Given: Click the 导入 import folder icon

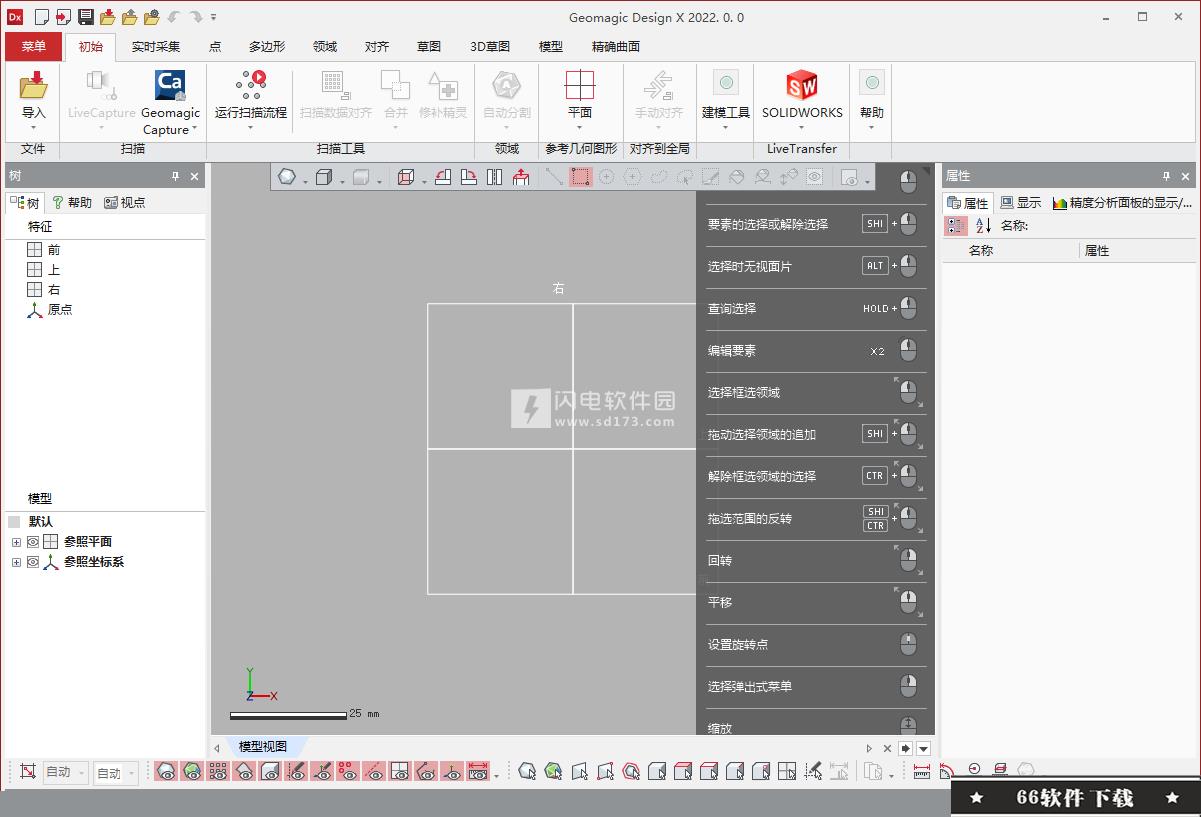Looking at the screenshot, I should (33, 83).
